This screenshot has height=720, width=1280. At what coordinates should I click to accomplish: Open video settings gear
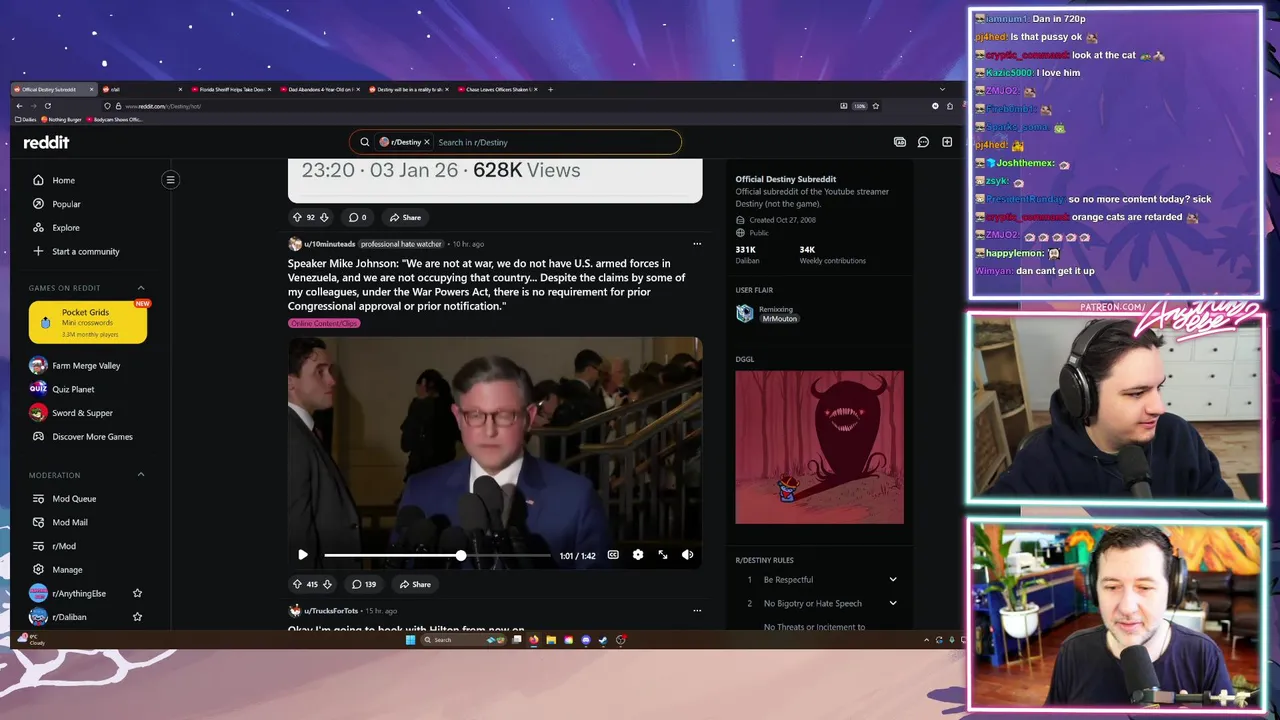(x=638, y=555)
